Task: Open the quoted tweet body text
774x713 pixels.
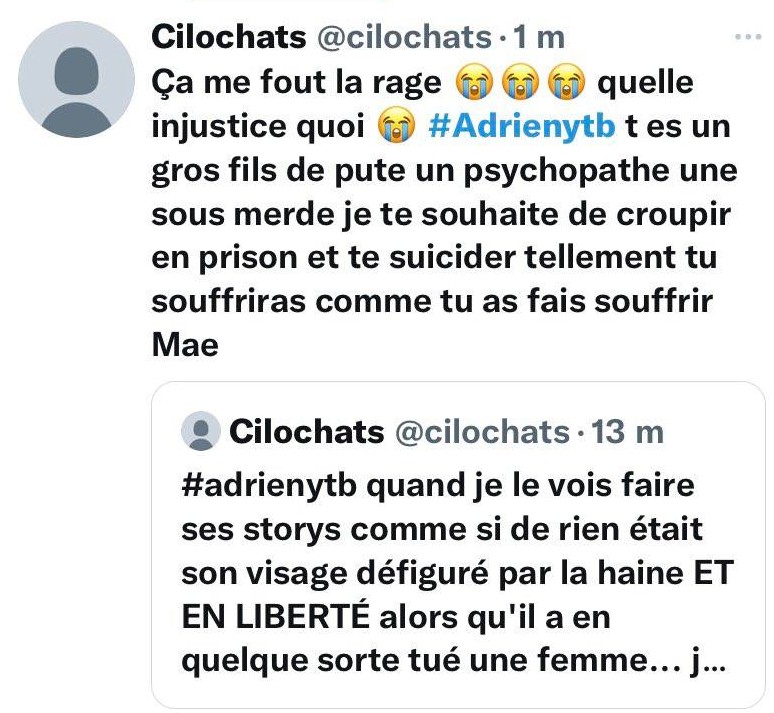Action: tap(457, 573)
